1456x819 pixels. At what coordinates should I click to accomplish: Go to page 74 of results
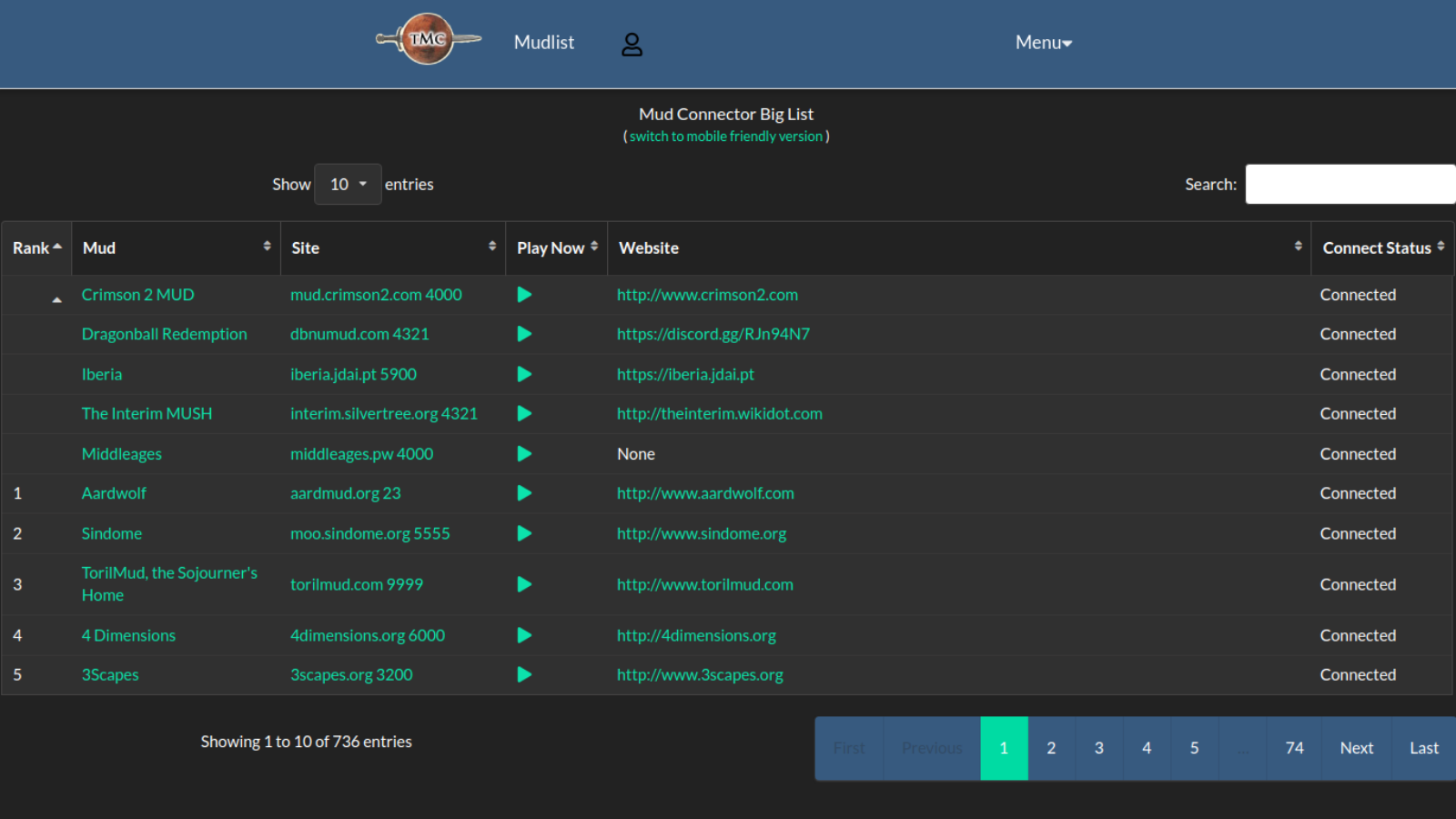point(1294,748)
